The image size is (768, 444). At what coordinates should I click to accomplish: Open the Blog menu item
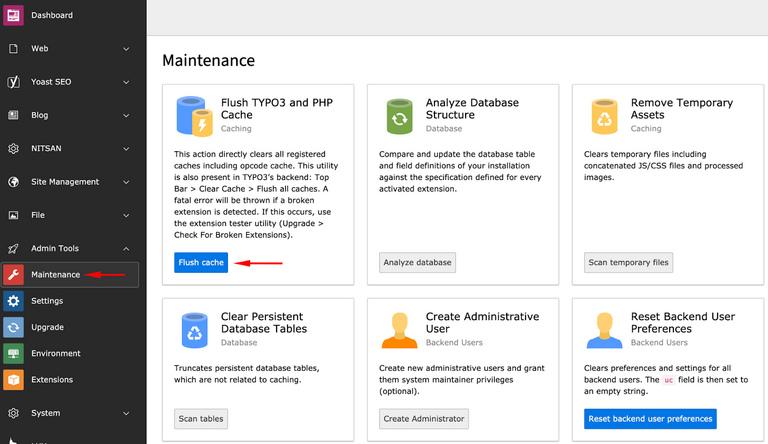40,115
